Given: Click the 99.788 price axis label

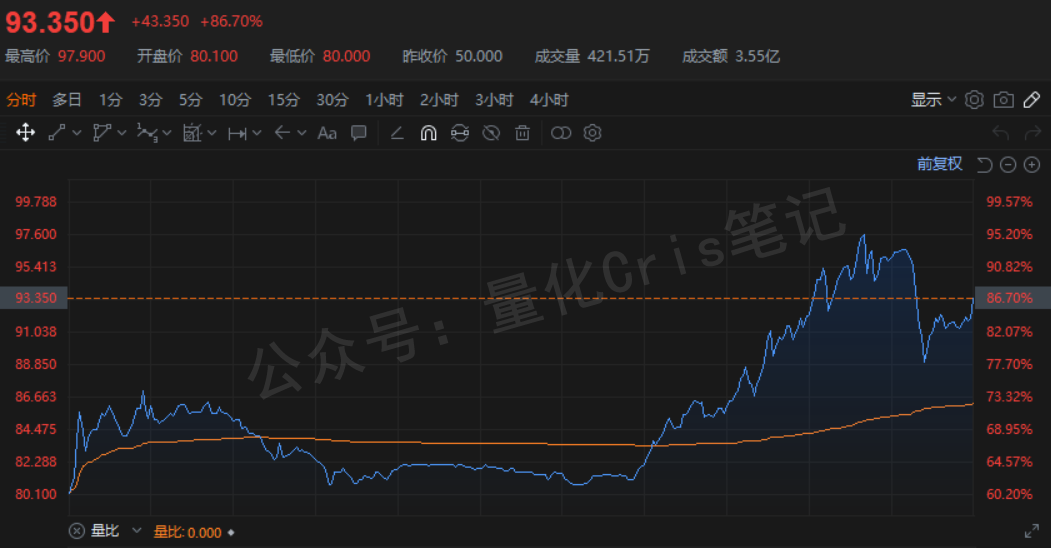Looking at the screenshot, I should [36, 202].
